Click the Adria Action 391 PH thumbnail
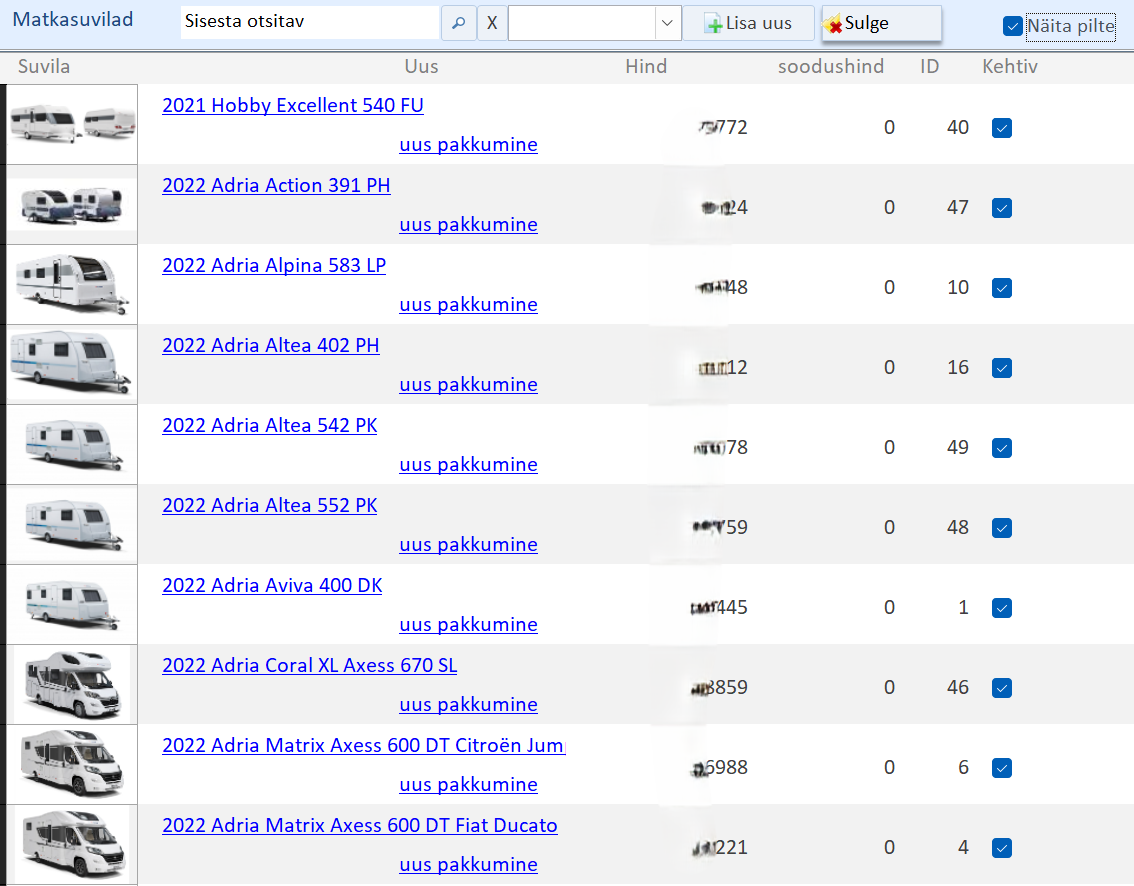 pyautogui.click(x=72, y=205)
